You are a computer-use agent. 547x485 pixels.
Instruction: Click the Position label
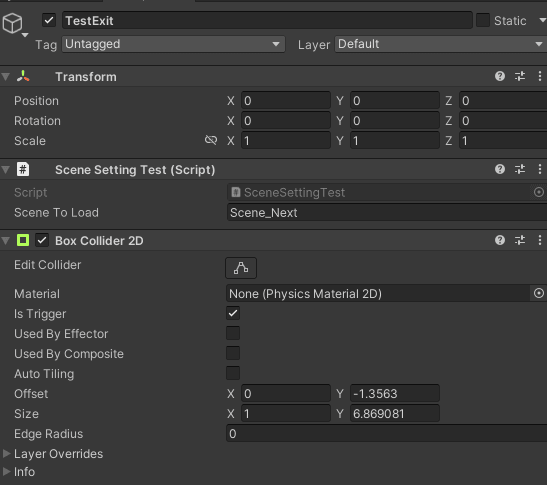pyautogui.click(x=36, y=101)
